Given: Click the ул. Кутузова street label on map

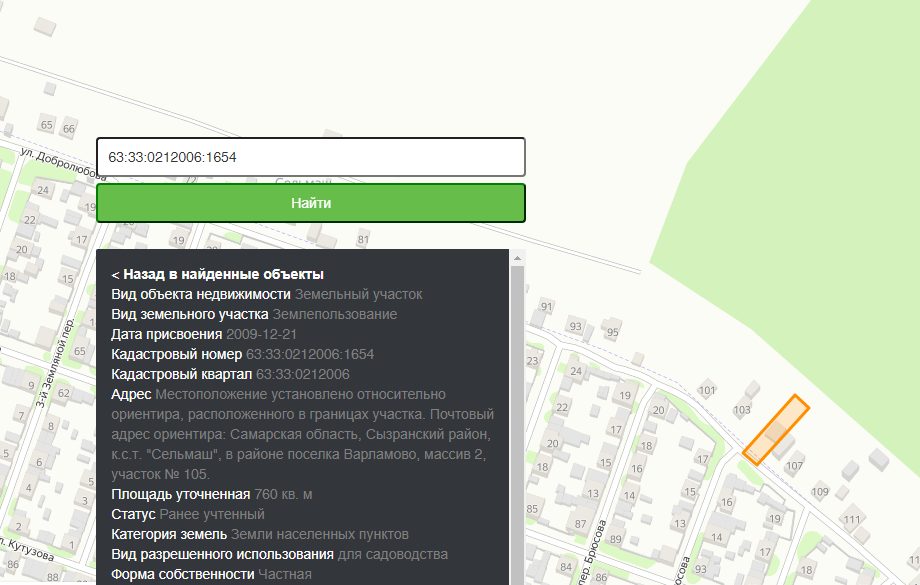Looking at the screenshot, I should click(x=27, y=548).
